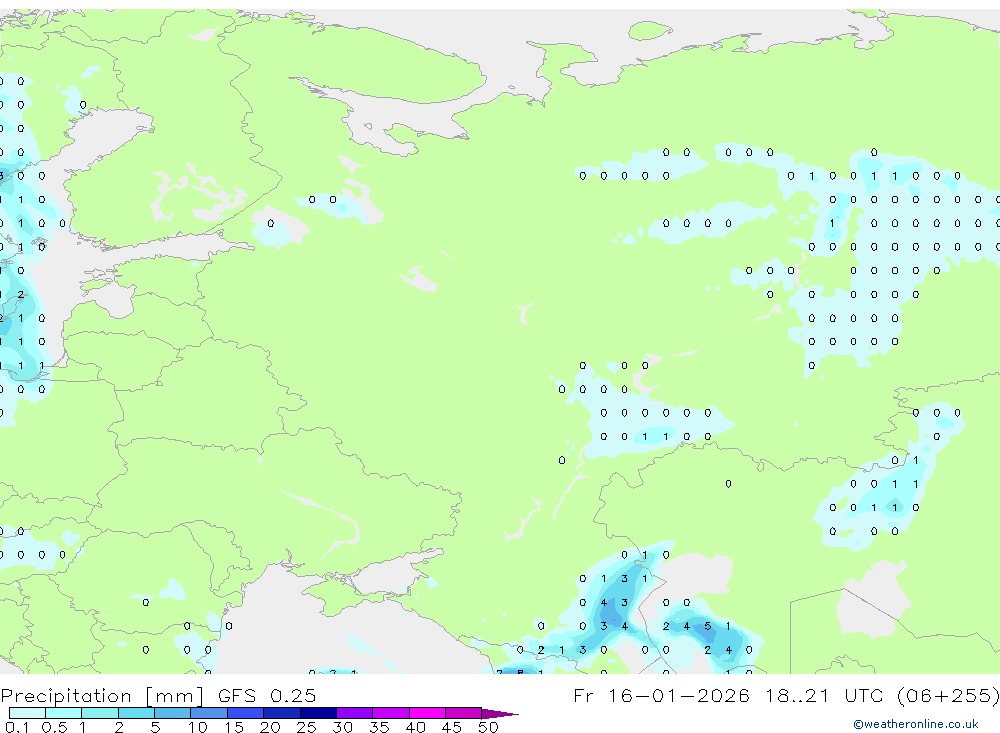
Task: Click the '10' legend scale label
Action: pos(198,727)
